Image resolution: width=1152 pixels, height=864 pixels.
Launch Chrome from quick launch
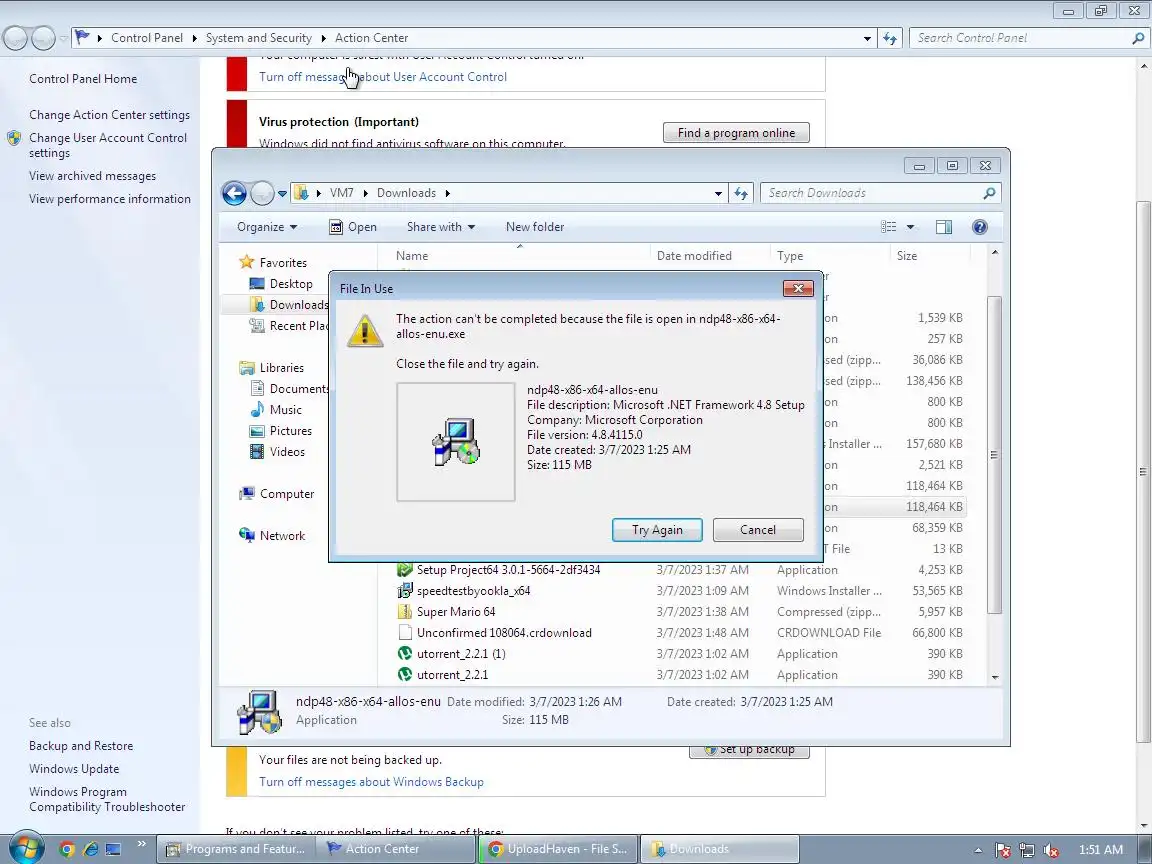[67, 849]
